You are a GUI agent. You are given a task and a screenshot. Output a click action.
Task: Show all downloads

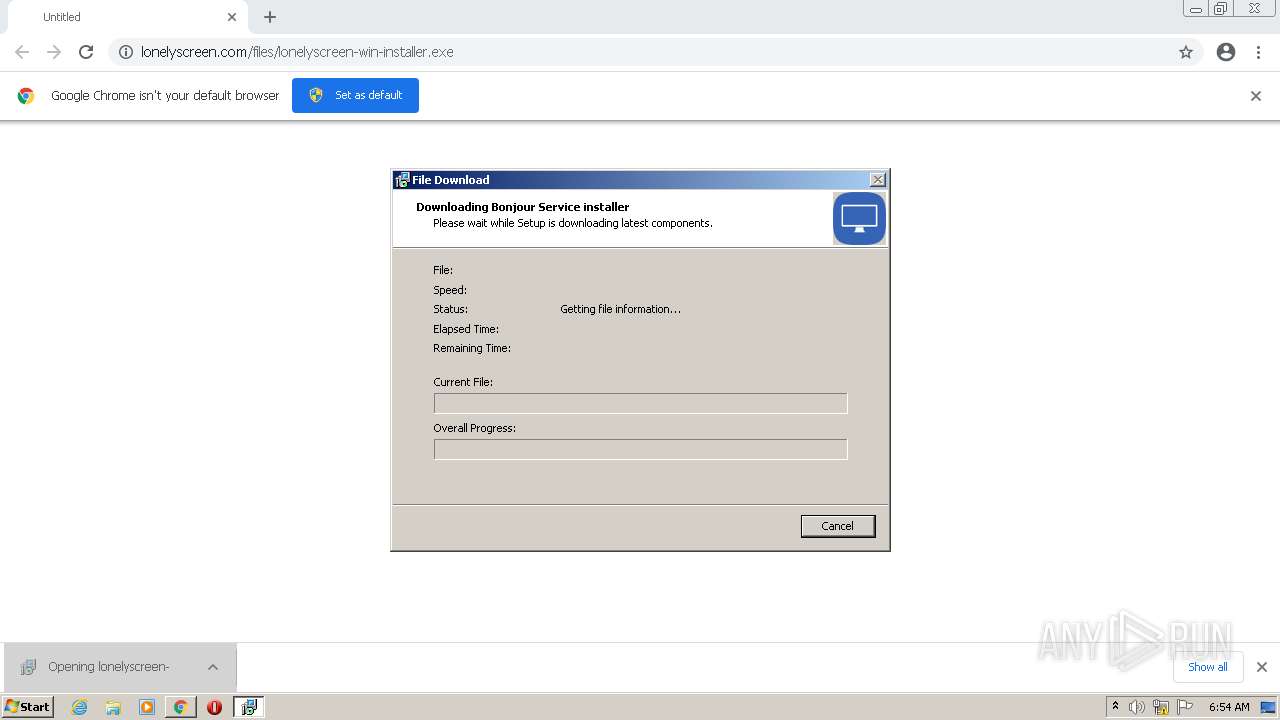point(1208,667)
